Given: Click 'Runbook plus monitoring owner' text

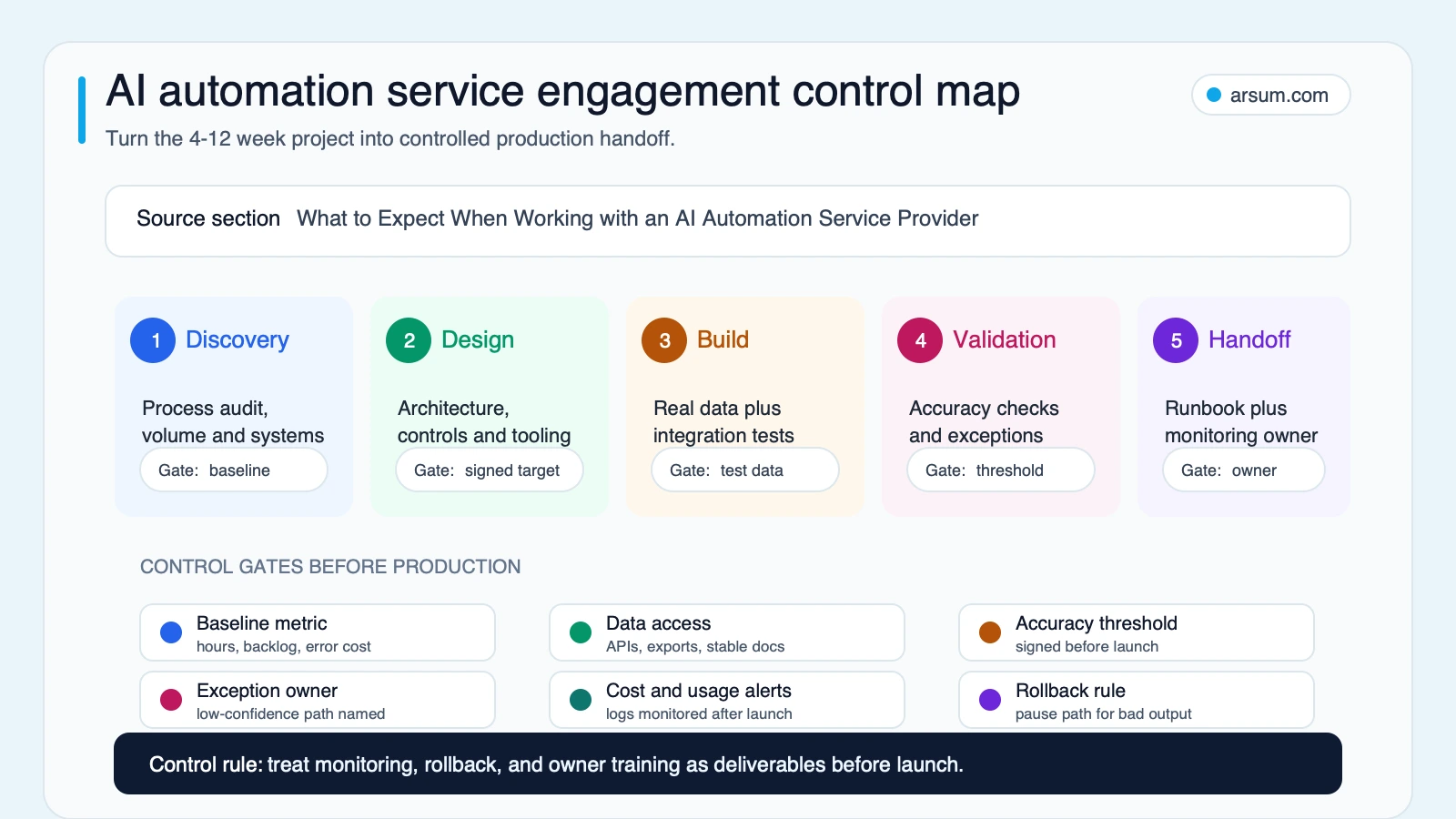Looking at the screenshot, I should 1241,422.
